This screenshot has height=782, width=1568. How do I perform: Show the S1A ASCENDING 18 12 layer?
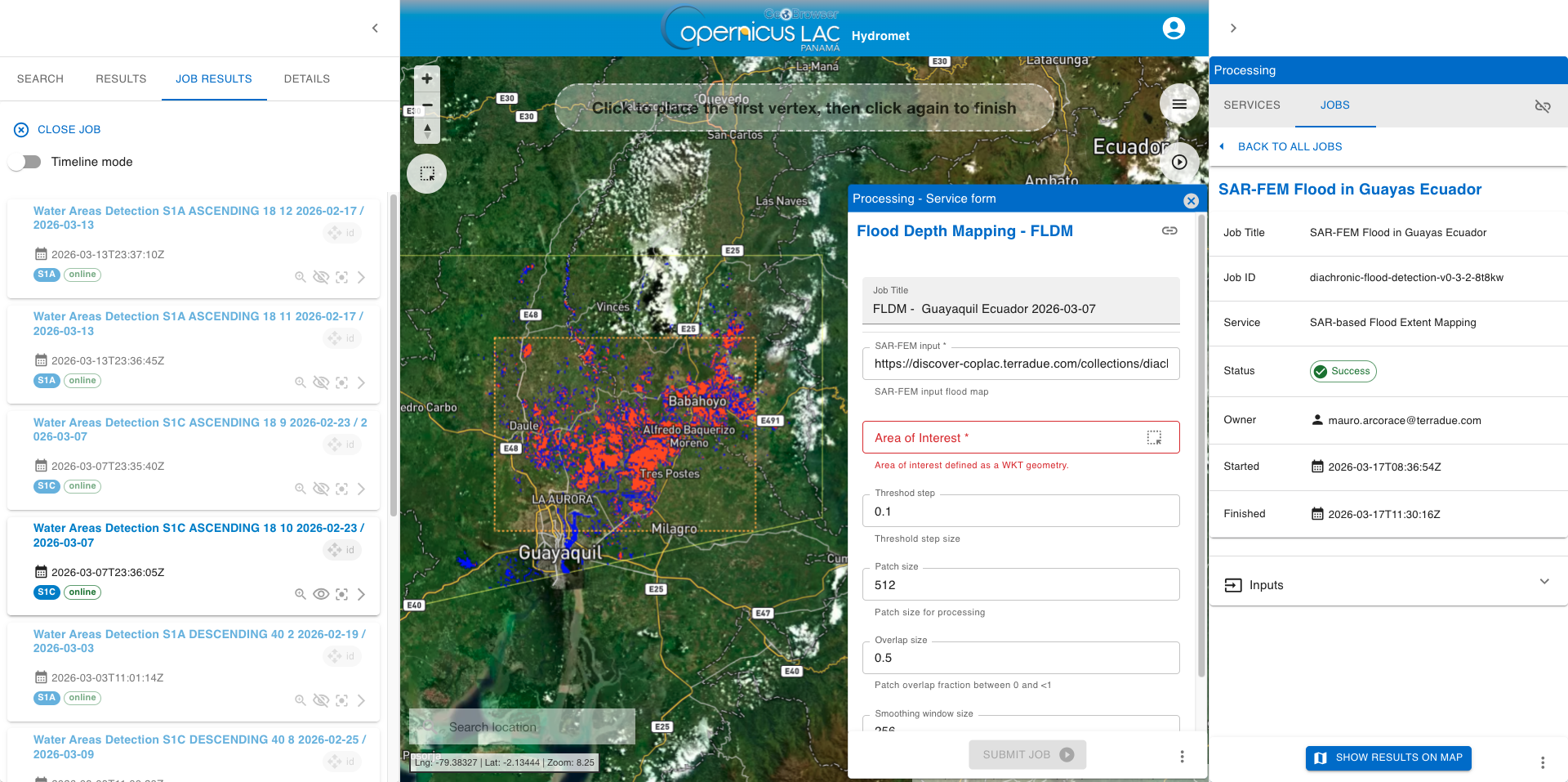(x=321, y=277)
